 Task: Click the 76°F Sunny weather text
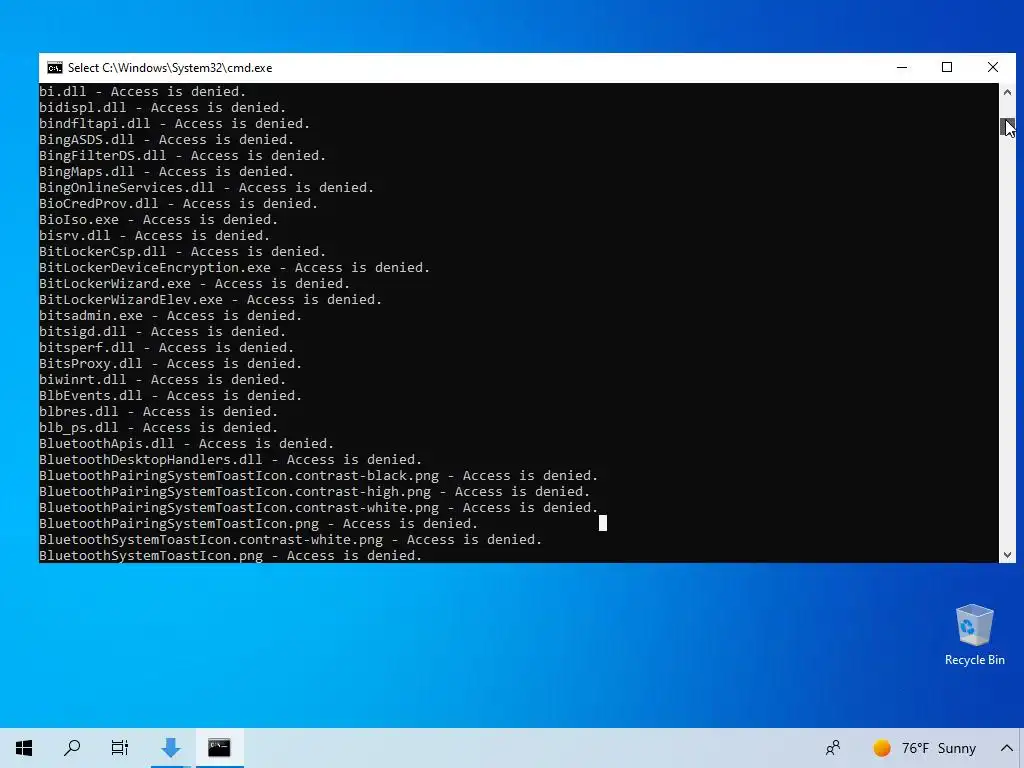point(938,748)
